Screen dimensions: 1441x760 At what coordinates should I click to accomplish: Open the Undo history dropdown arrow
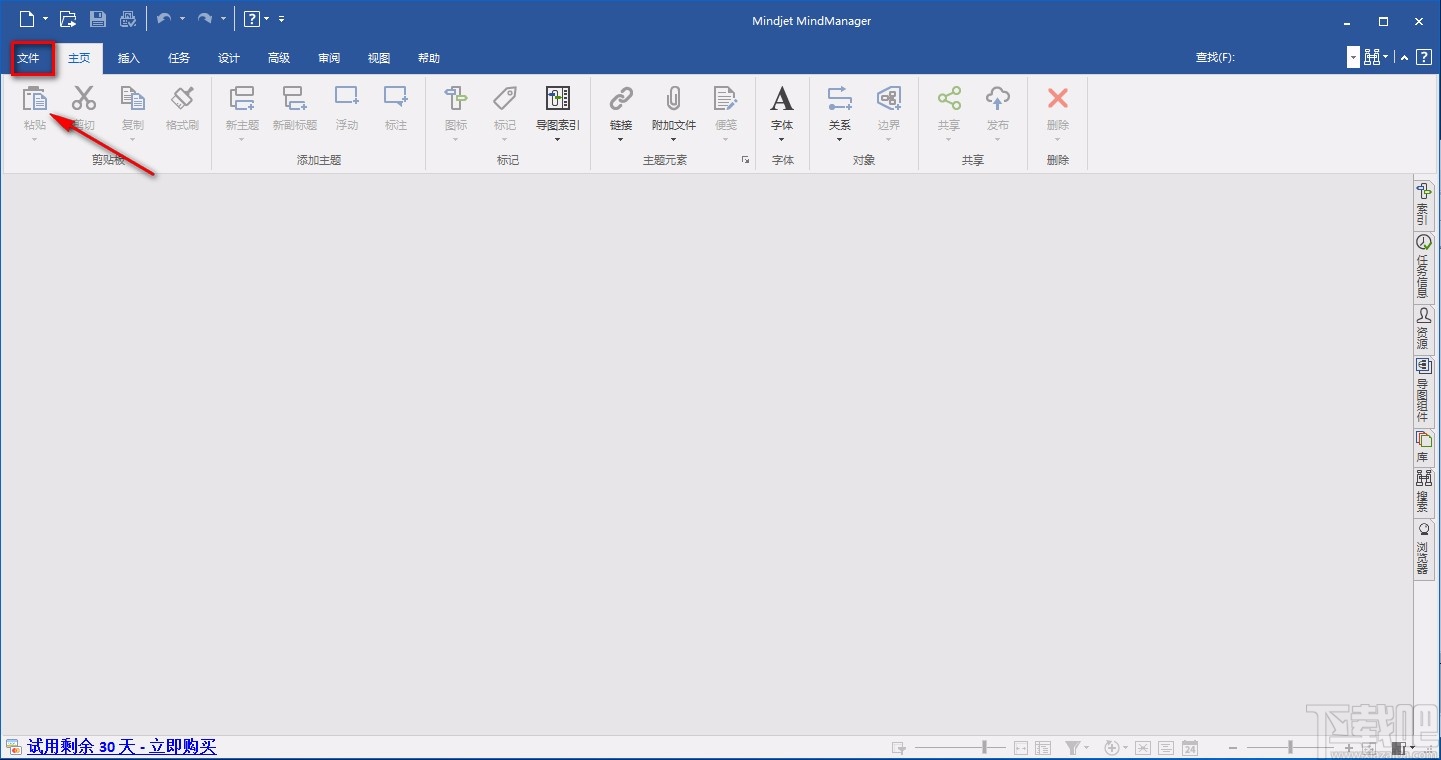pos(182,19)
